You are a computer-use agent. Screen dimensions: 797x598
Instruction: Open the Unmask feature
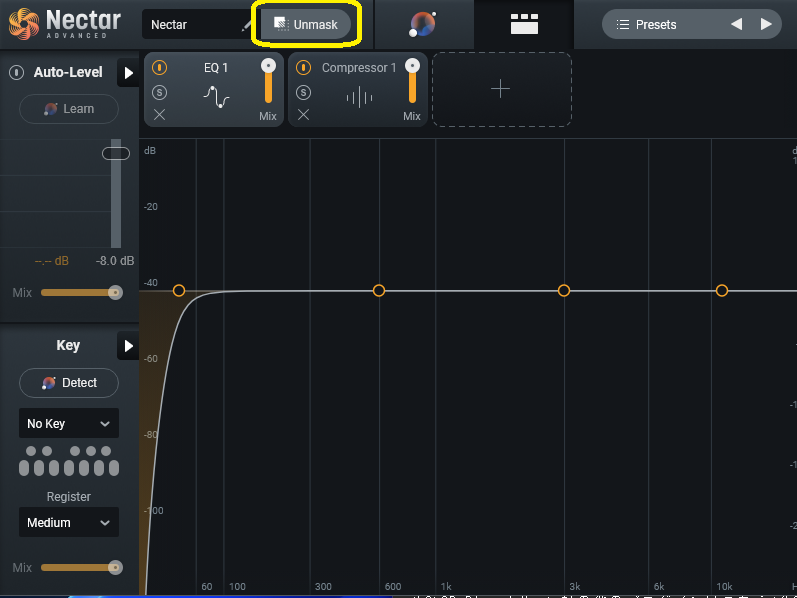coord(306,24)
